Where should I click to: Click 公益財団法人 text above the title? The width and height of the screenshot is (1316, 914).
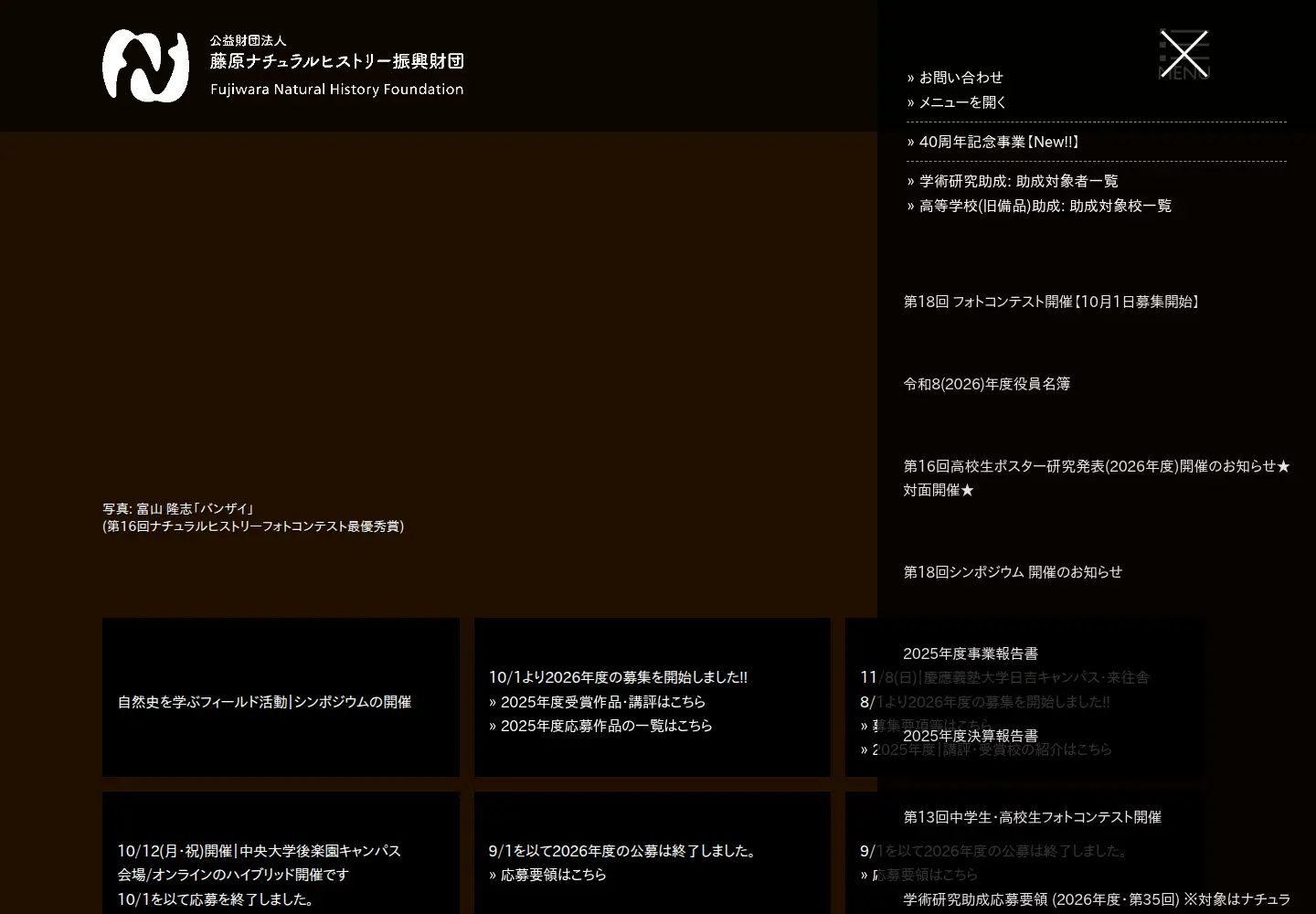pos(248,41)
